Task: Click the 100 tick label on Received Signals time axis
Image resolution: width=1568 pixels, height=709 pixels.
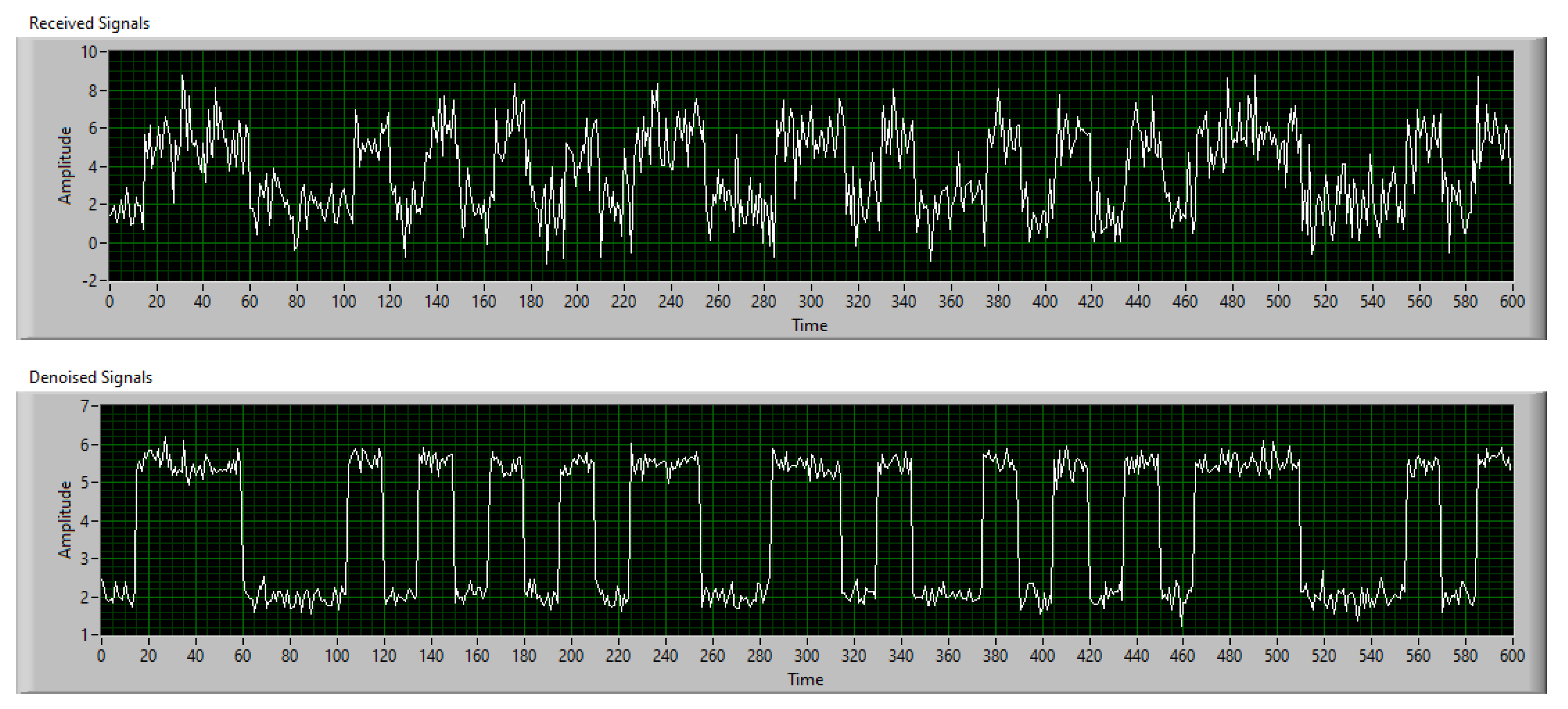Action: (x=343, y=302)
